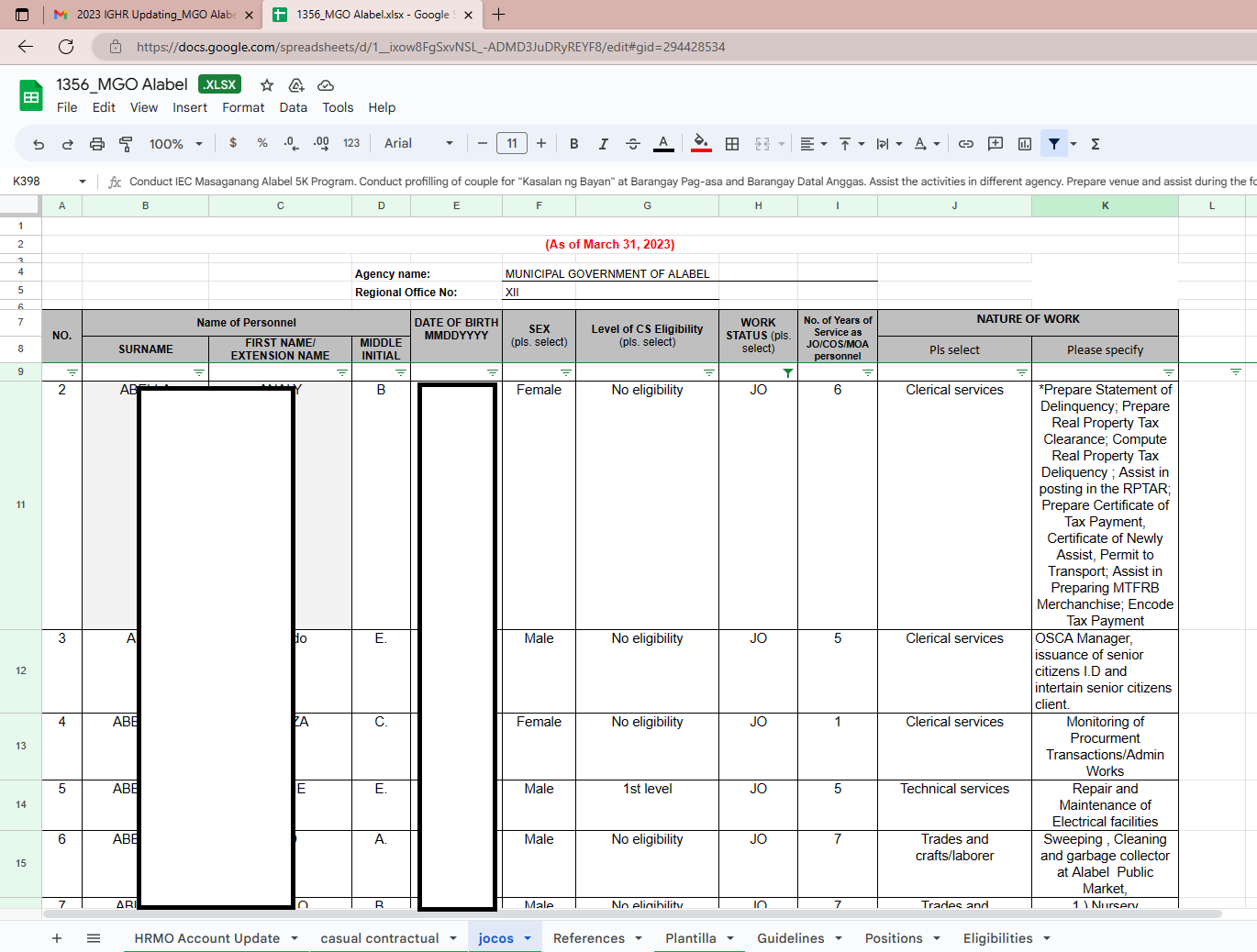Insert a link using the link icon

click(x=966, y=144)
